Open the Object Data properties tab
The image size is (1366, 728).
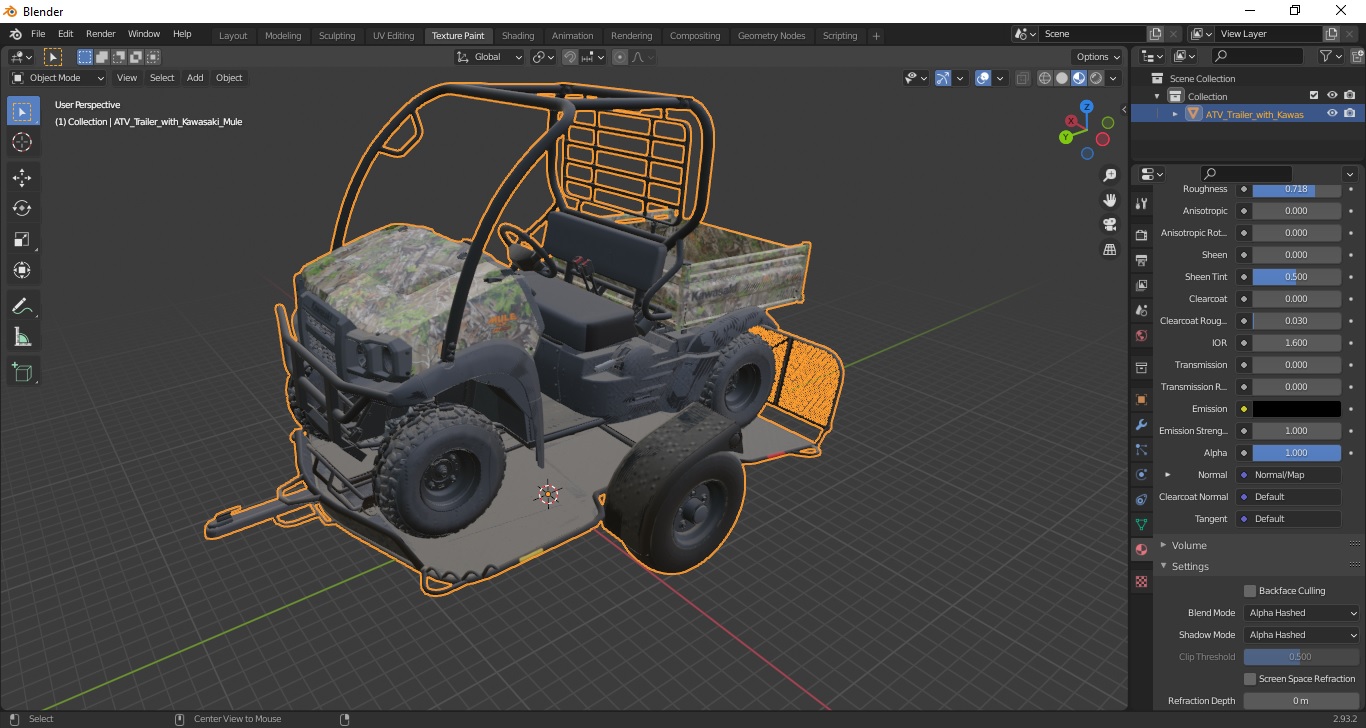[1141, 524]
